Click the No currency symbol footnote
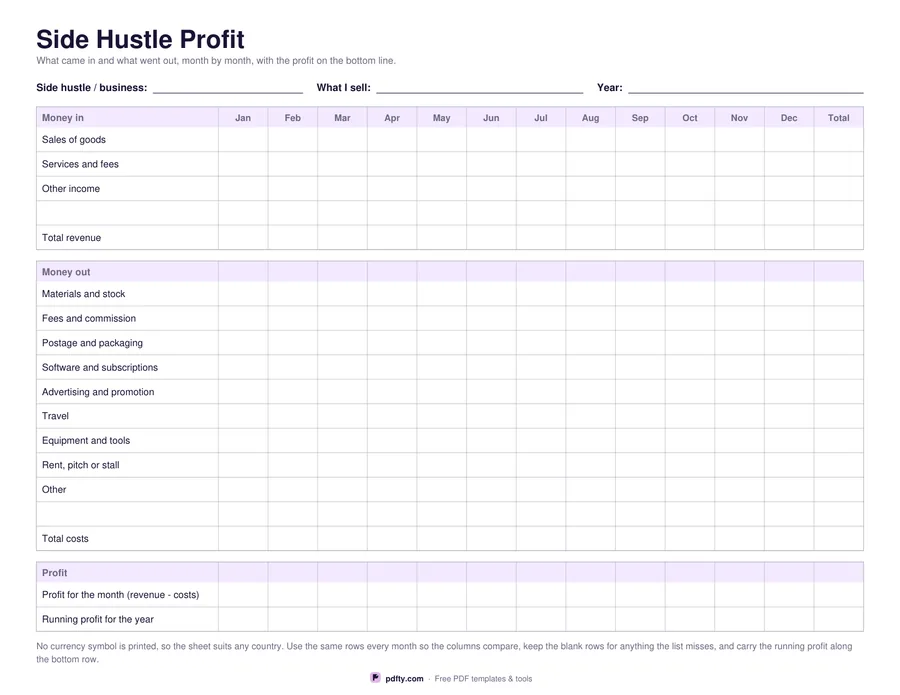Image resolution: width=900 pixels, height=695 pixels. [x=444, y=653]
